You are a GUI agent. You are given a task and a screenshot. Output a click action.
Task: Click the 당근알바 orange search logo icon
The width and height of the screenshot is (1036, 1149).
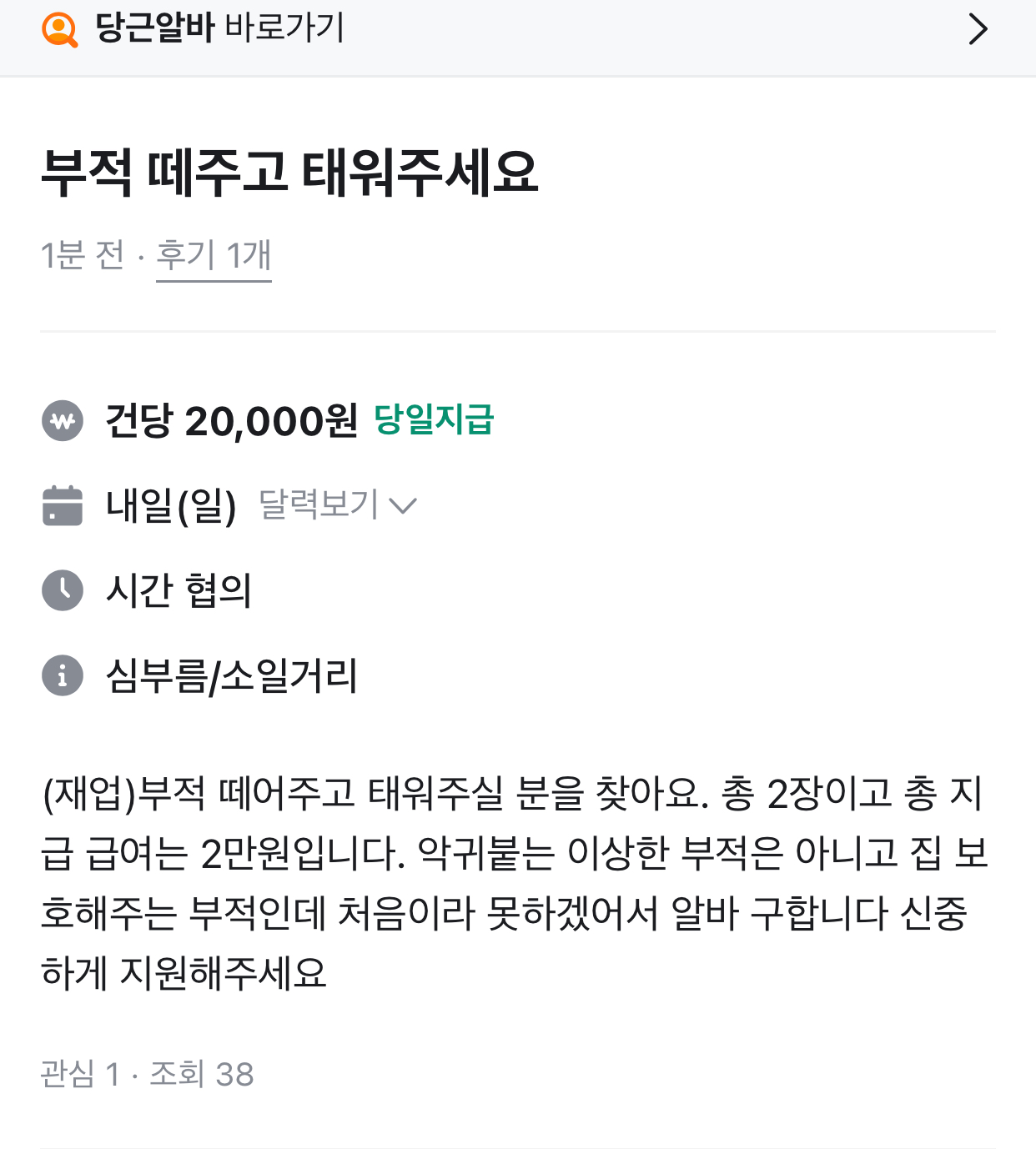click(x=59, y=29)
